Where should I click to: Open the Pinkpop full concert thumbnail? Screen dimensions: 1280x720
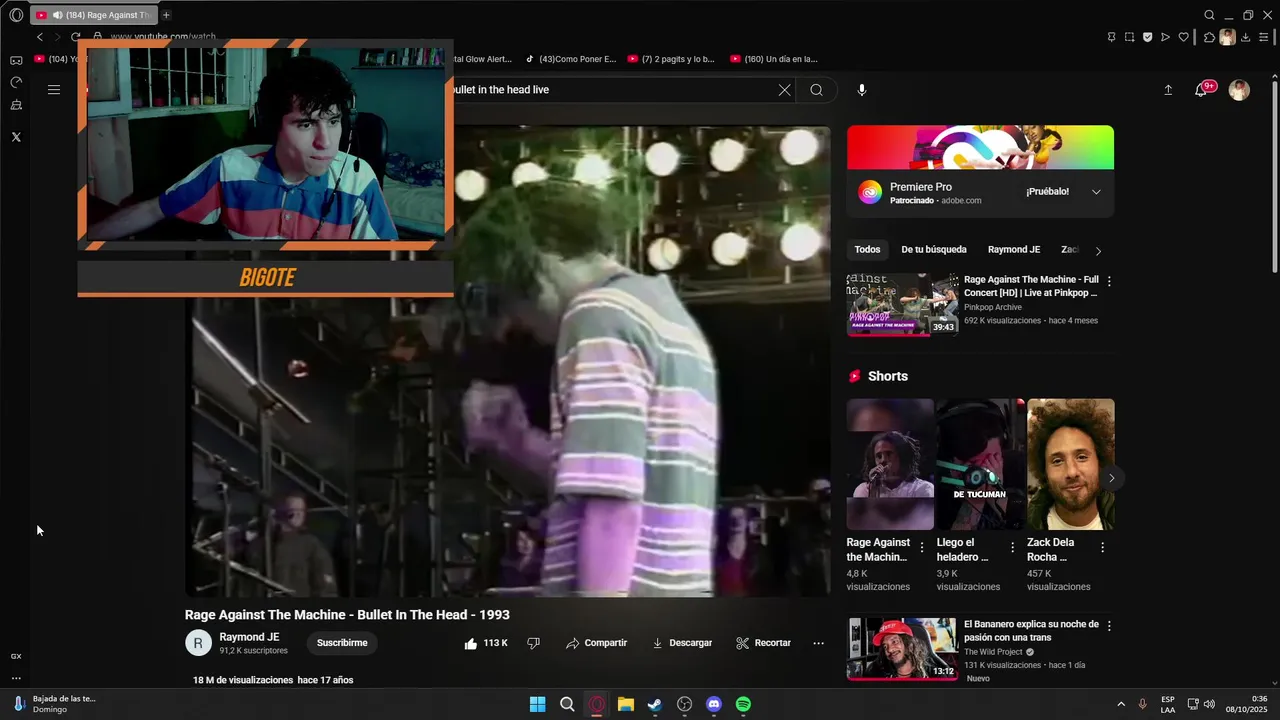pos(902,305)
